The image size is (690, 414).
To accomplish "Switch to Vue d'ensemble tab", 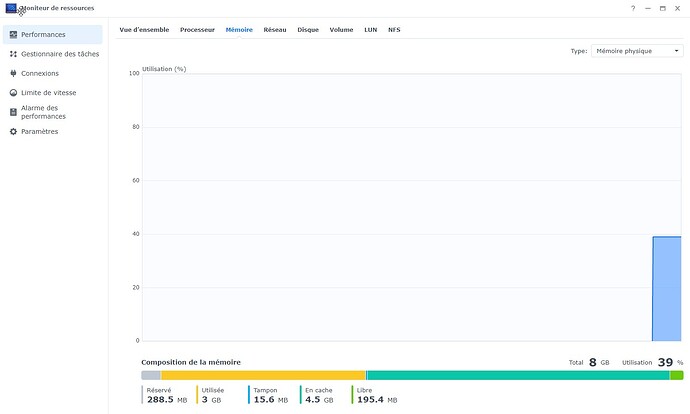I will pos(143,30).
